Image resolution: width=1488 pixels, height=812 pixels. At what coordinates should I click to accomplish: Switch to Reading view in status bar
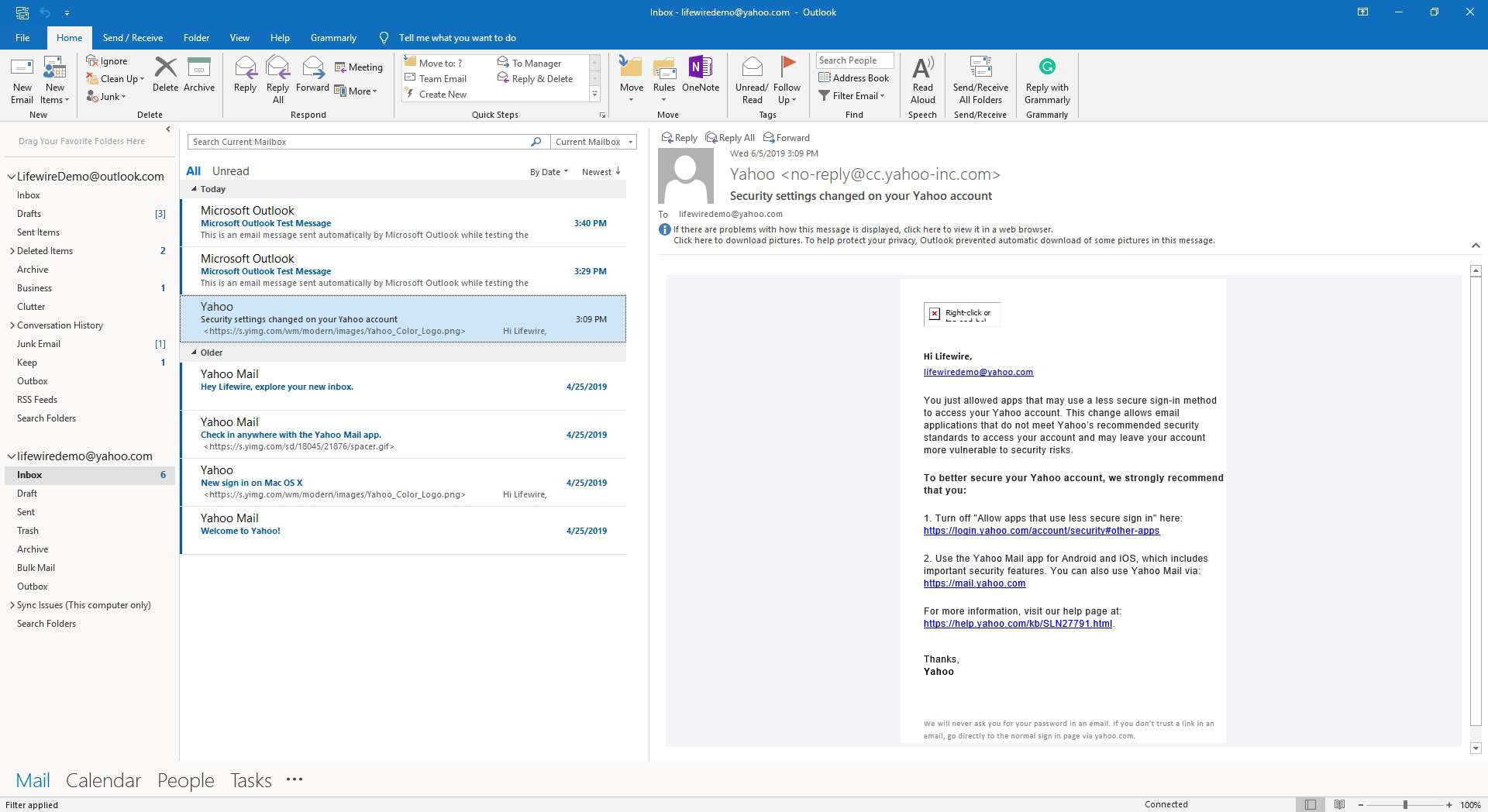1339,805
